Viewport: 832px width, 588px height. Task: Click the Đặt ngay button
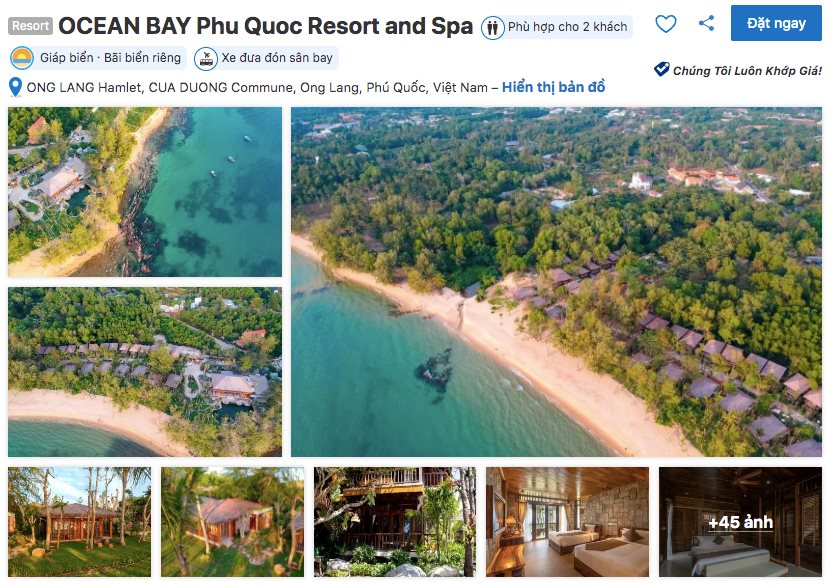coord(776,23)
